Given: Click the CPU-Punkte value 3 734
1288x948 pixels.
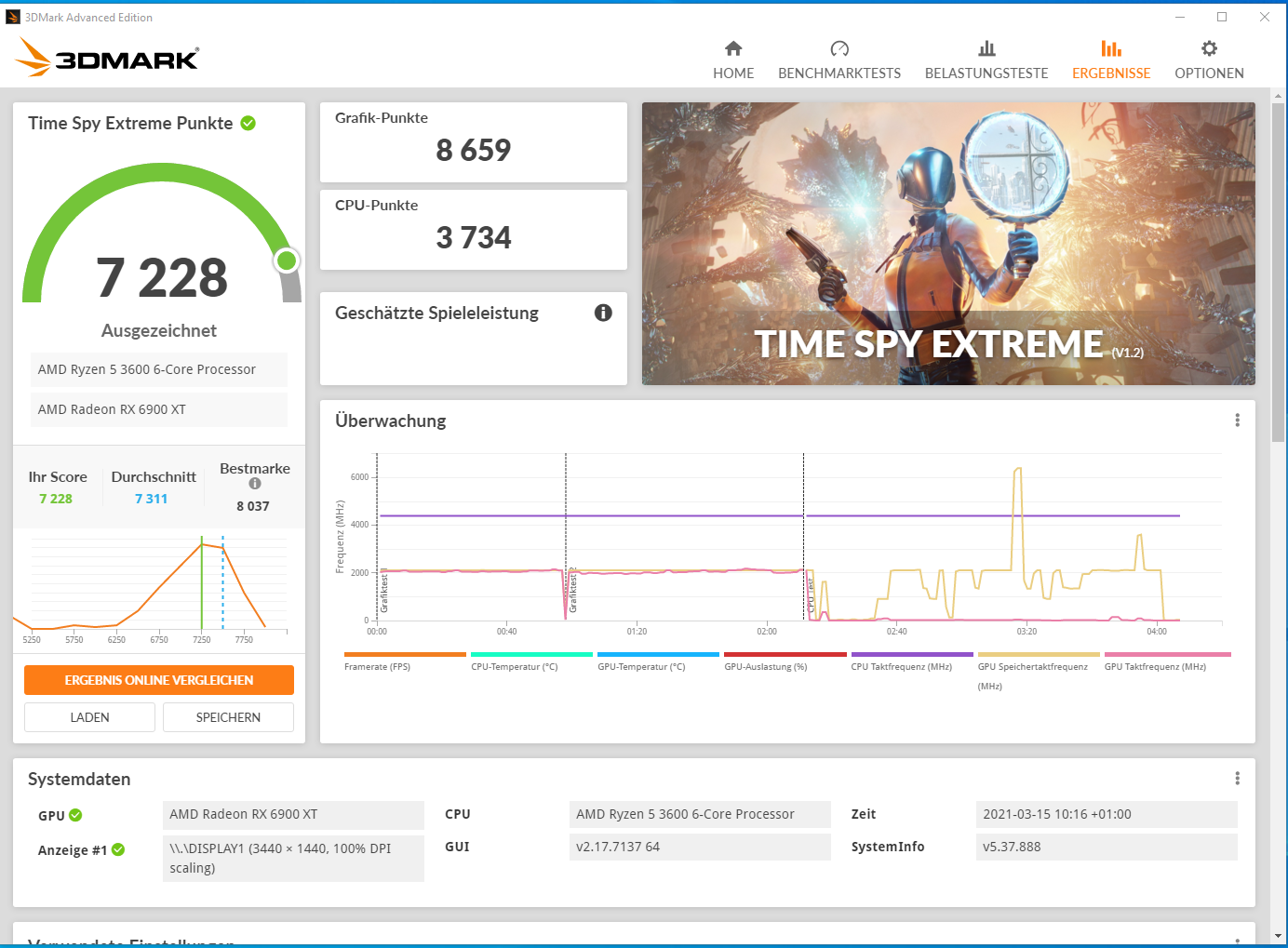Looking at the screenshot, I should tap(474, 237).
